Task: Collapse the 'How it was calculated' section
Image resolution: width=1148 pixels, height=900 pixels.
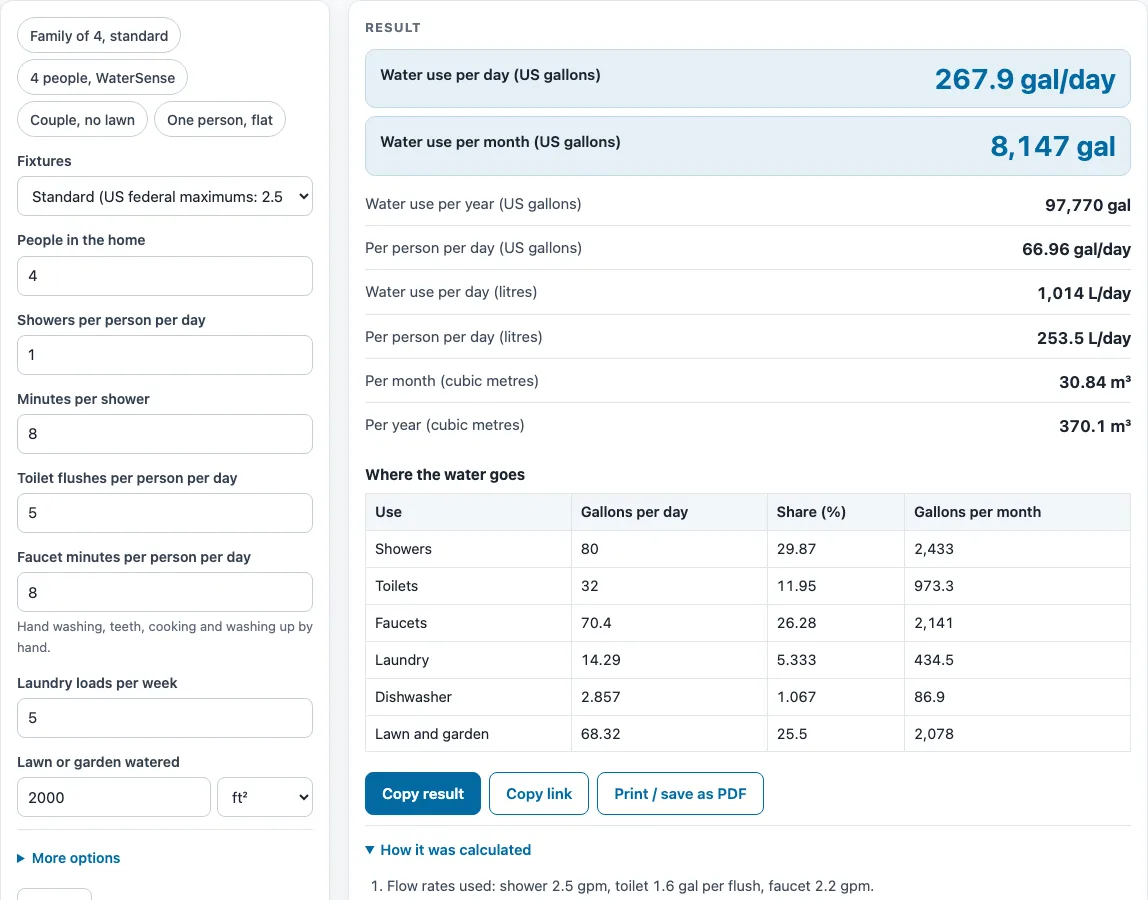Action: [448, 849]
